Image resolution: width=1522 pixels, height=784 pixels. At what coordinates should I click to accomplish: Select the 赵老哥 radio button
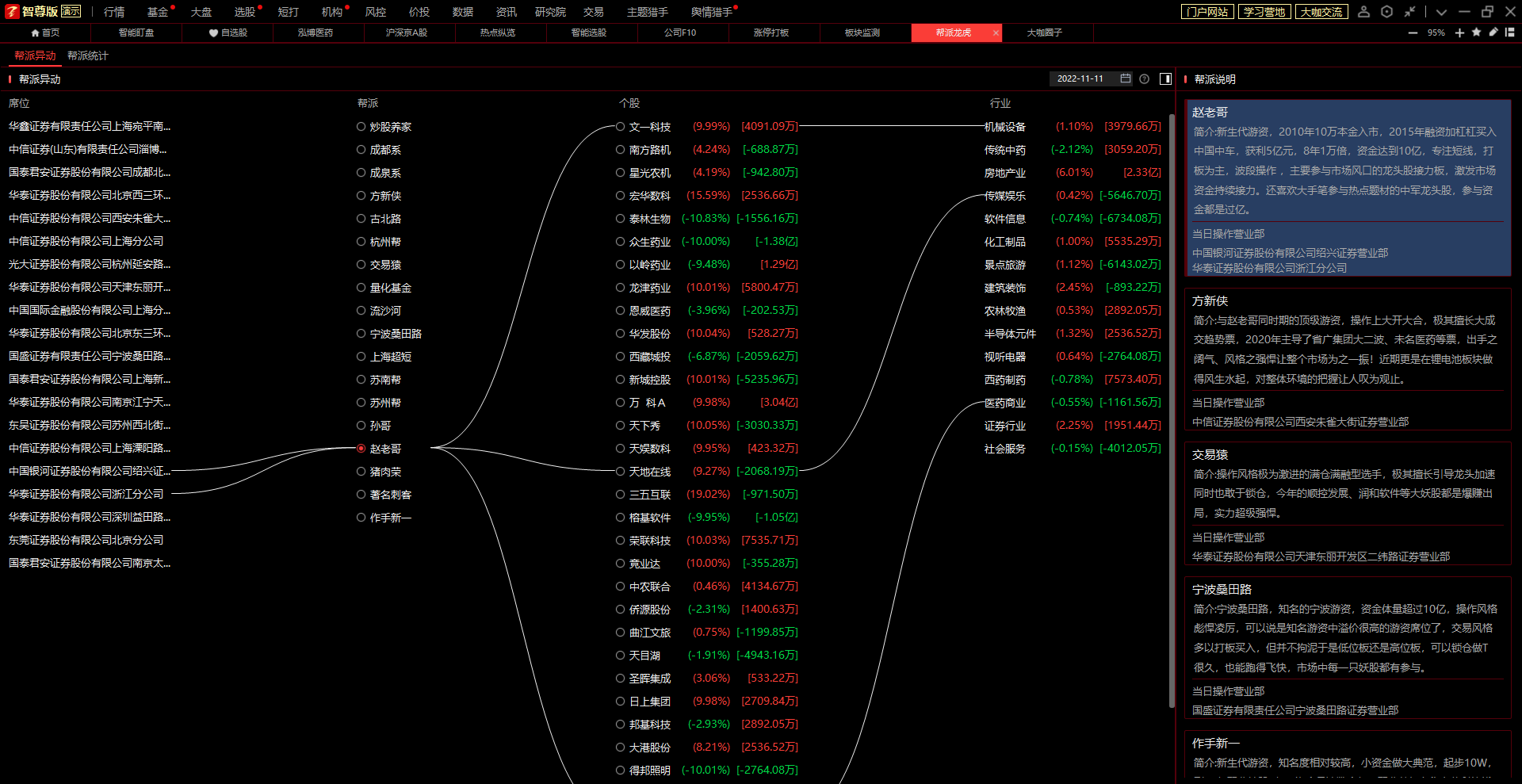[x=361, y=449]
